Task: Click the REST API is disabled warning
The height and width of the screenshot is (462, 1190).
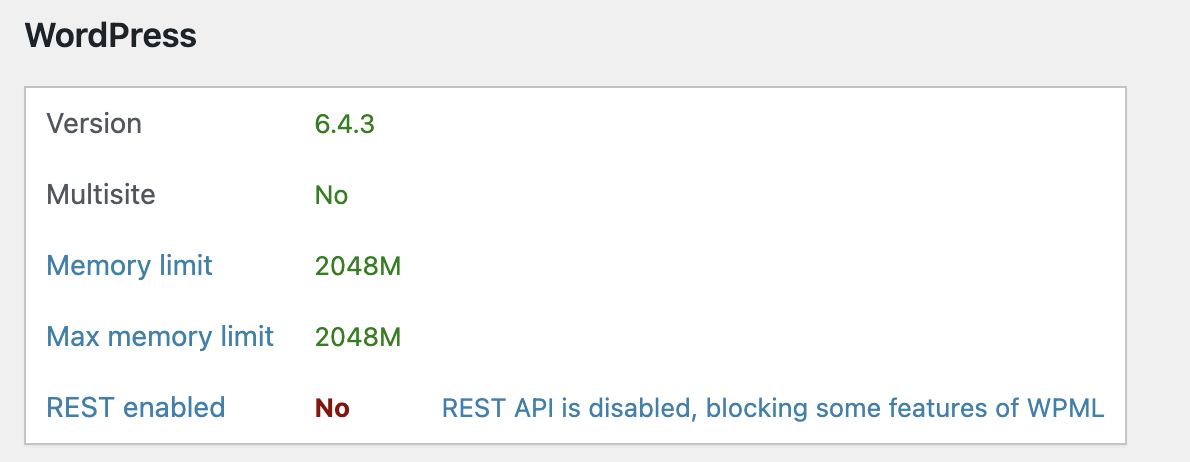Action: click(773, 408)
